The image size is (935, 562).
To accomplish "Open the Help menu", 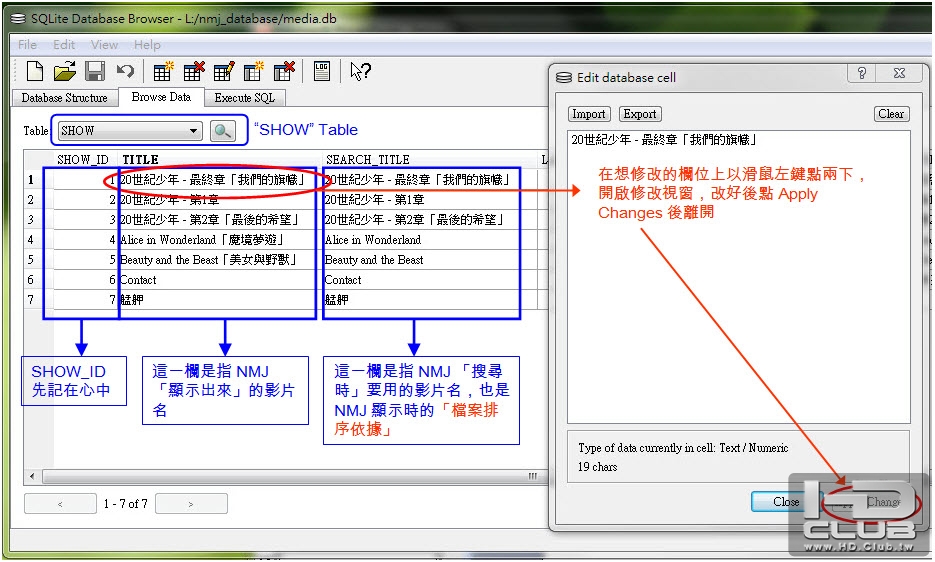I will click(147, 45).
